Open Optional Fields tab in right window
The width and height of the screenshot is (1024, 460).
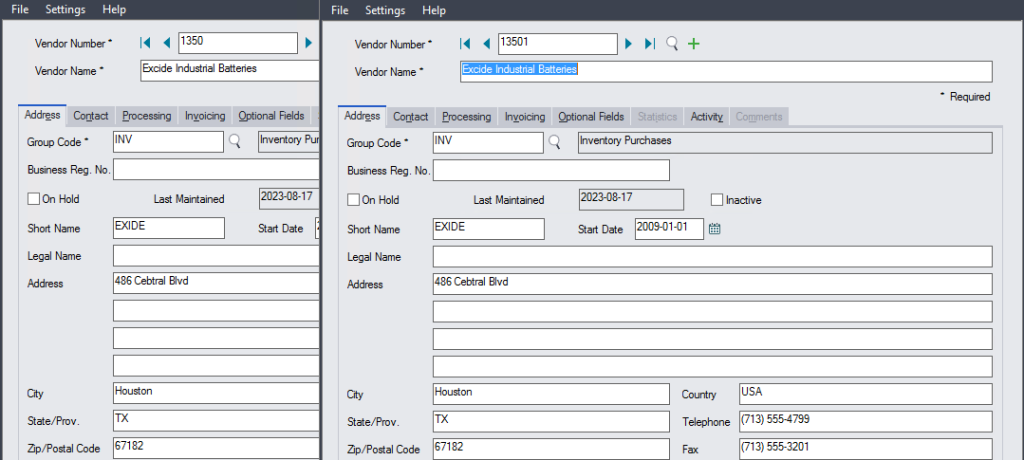pyautogui.click(x=592, y=116)
